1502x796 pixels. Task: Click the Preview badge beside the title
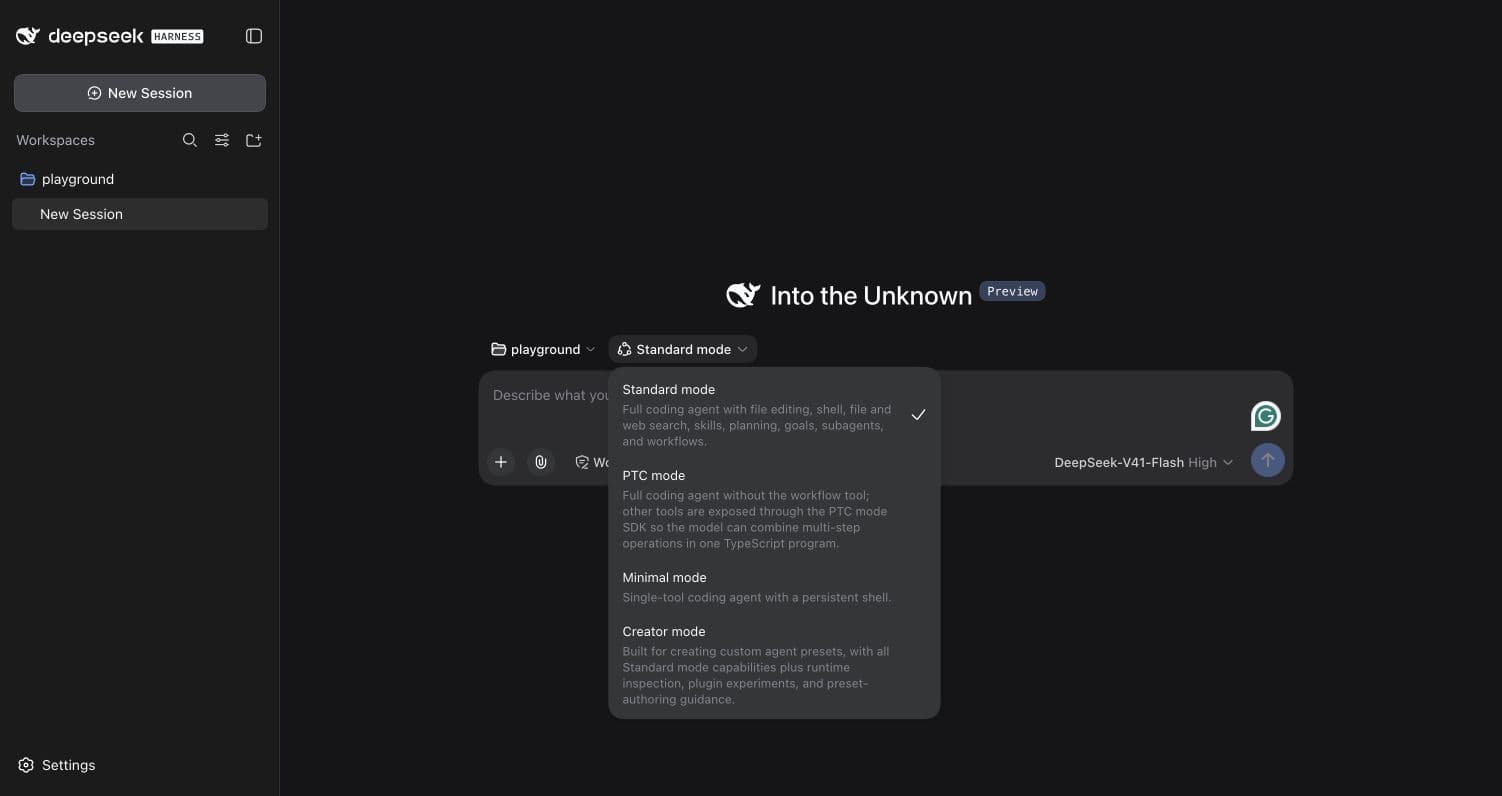(x=1012, y=291)
